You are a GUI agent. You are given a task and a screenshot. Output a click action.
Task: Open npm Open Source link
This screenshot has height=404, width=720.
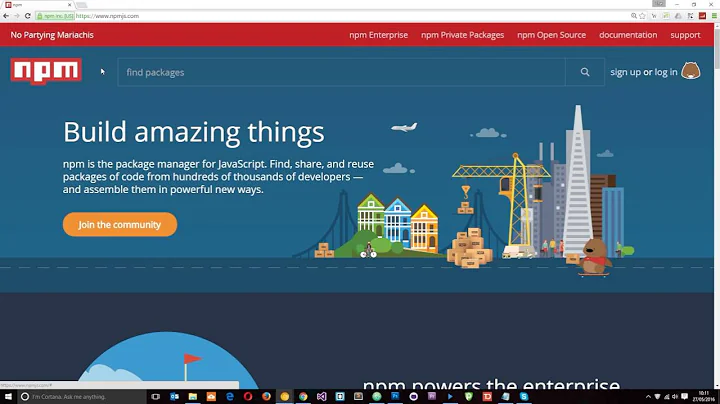click(x=551, y=35)
